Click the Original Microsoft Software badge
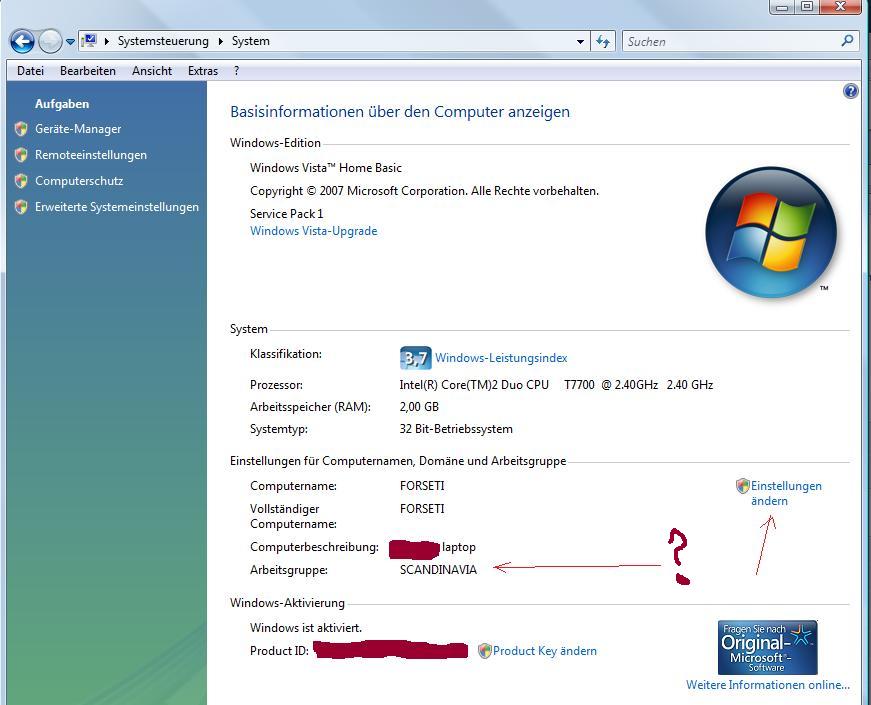 (767, 648)
